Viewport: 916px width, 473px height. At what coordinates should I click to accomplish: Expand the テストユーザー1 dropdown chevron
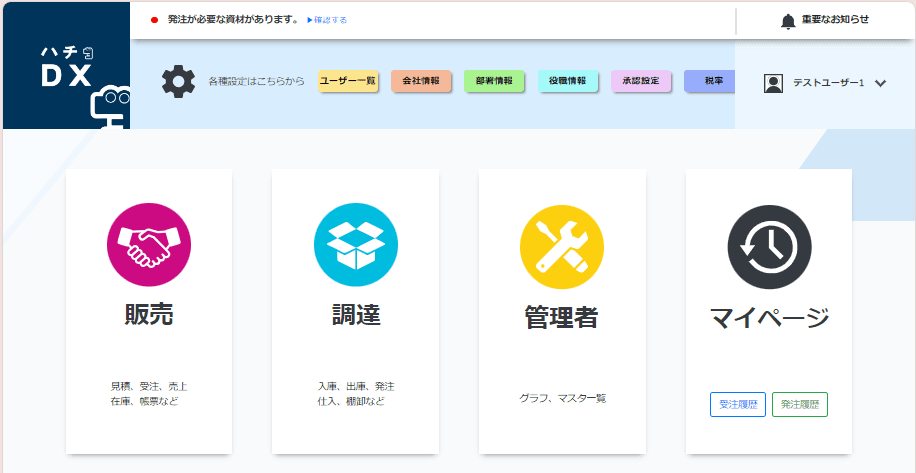[880, 83]
